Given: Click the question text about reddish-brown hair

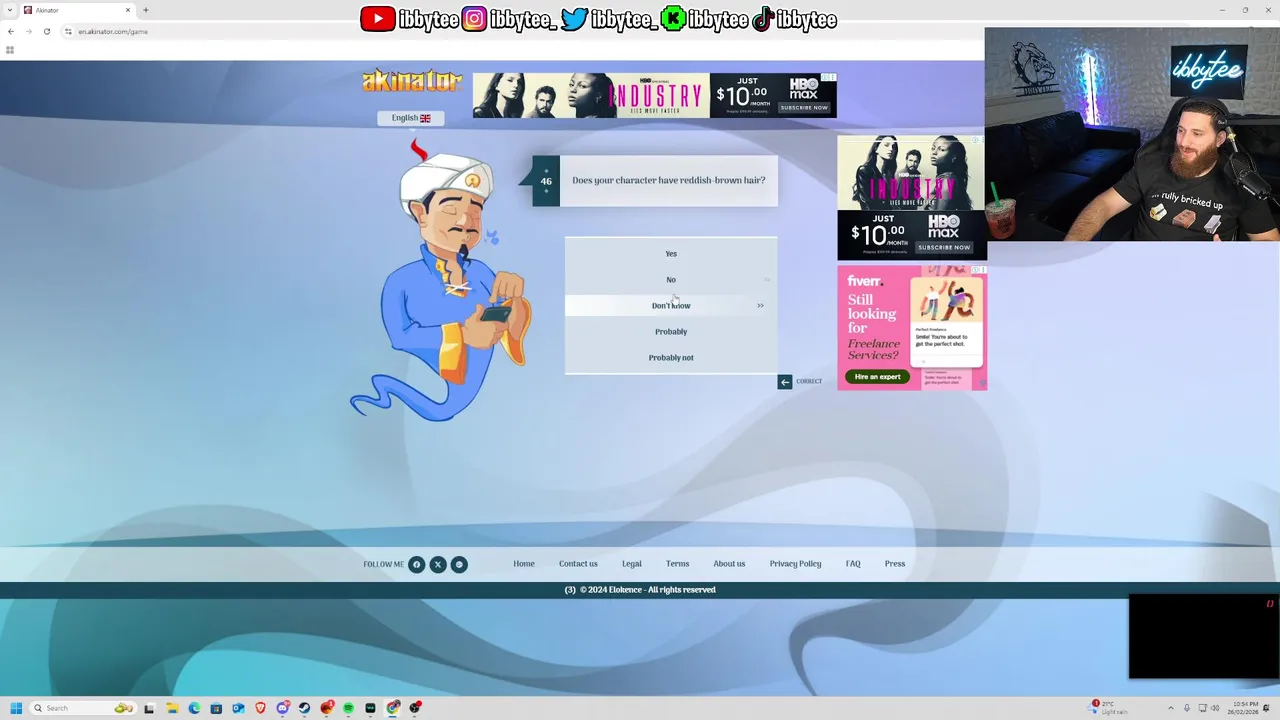Looking at the screenshot, I should [669, 180].
